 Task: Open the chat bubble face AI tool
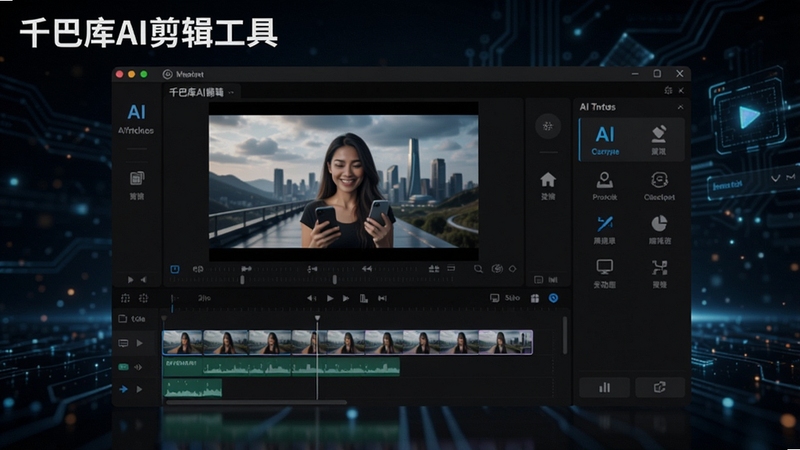[x=659, y=180]
